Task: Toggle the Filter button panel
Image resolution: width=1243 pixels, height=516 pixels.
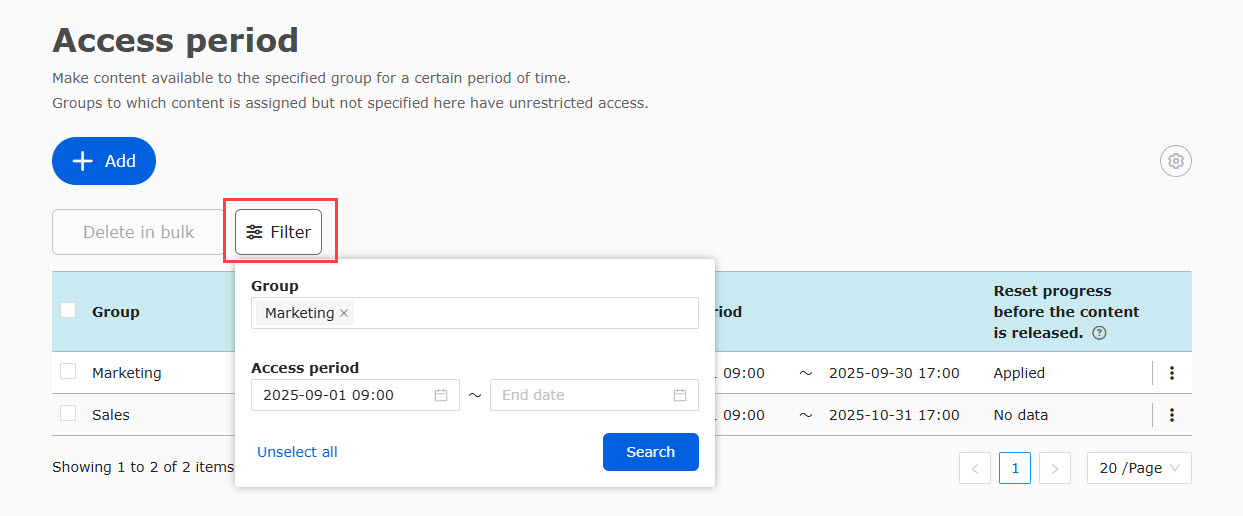Action: (279, 232)
